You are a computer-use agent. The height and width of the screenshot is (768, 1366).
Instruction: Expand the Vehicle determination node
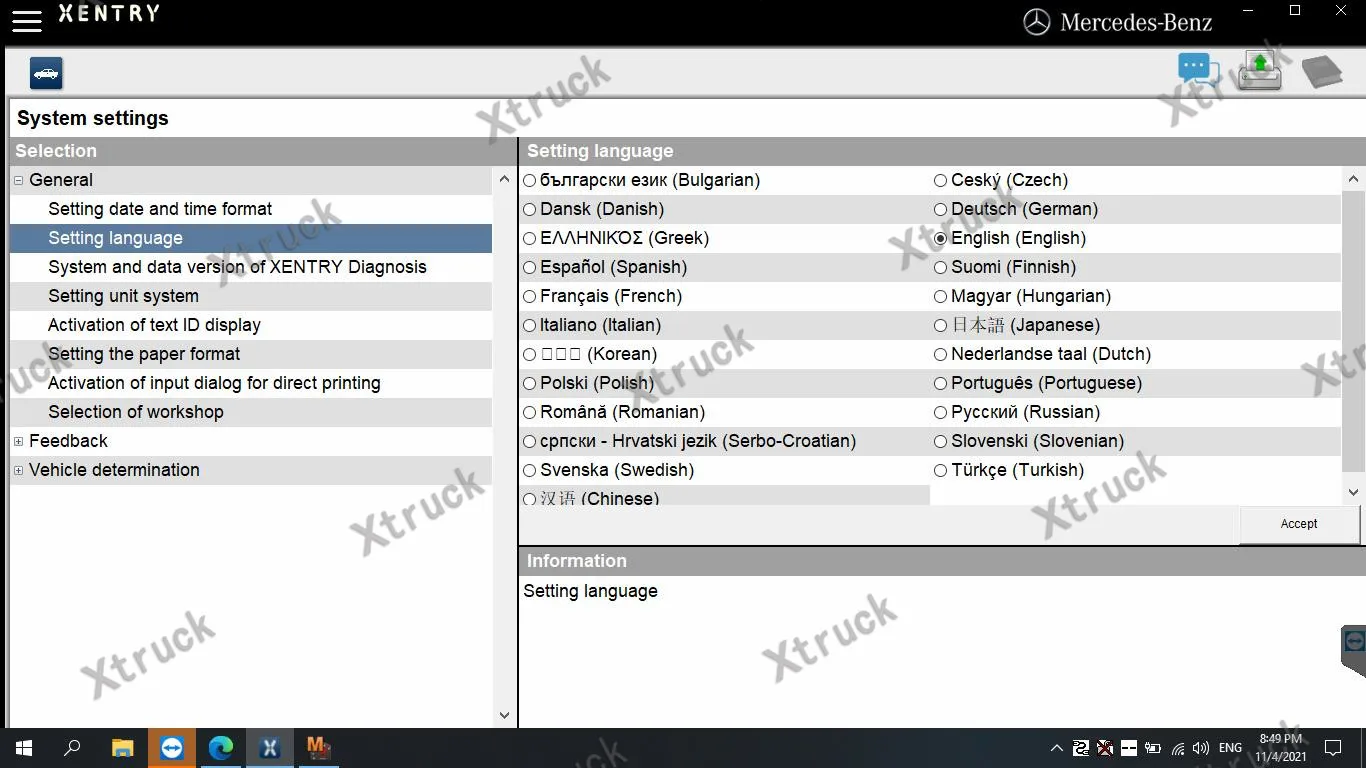(x=18, y=471)
